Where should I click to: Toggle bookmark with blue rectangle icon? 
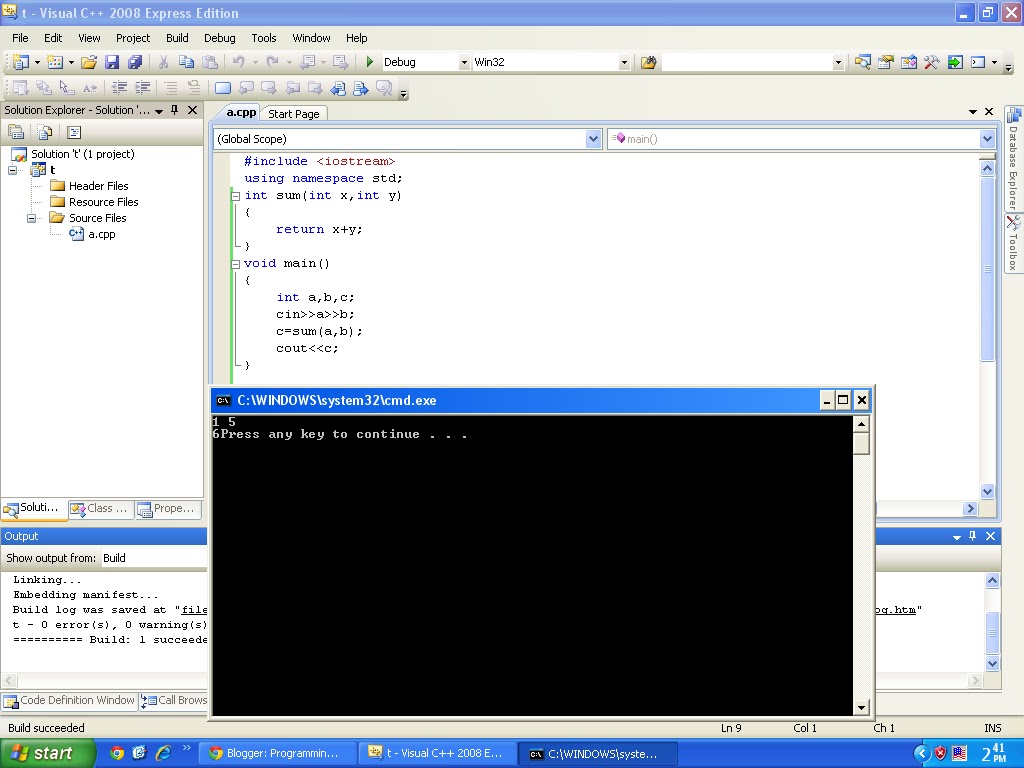click(223, 88)
